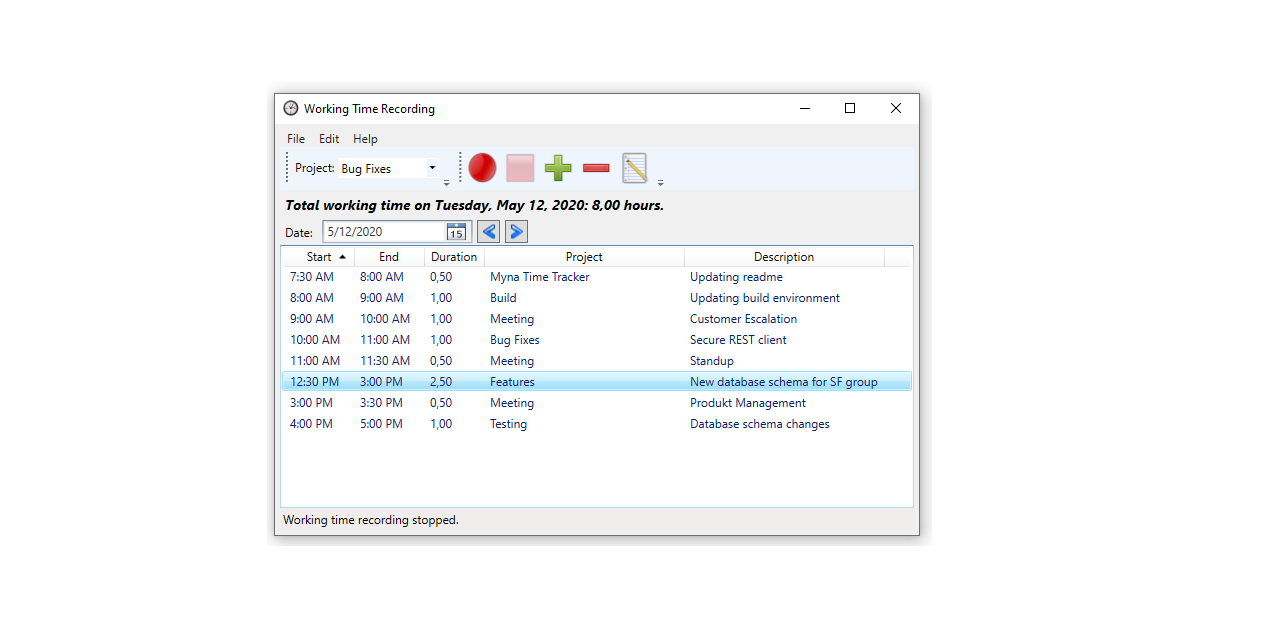Sort the list by the Start column header
Viewport: 1280px width, 640px height.
[x=319, y=257]
